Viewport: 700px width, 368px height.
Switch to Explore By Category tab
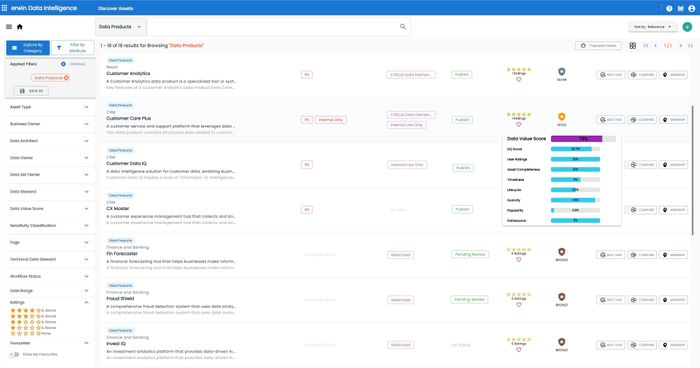click(28, 48)
